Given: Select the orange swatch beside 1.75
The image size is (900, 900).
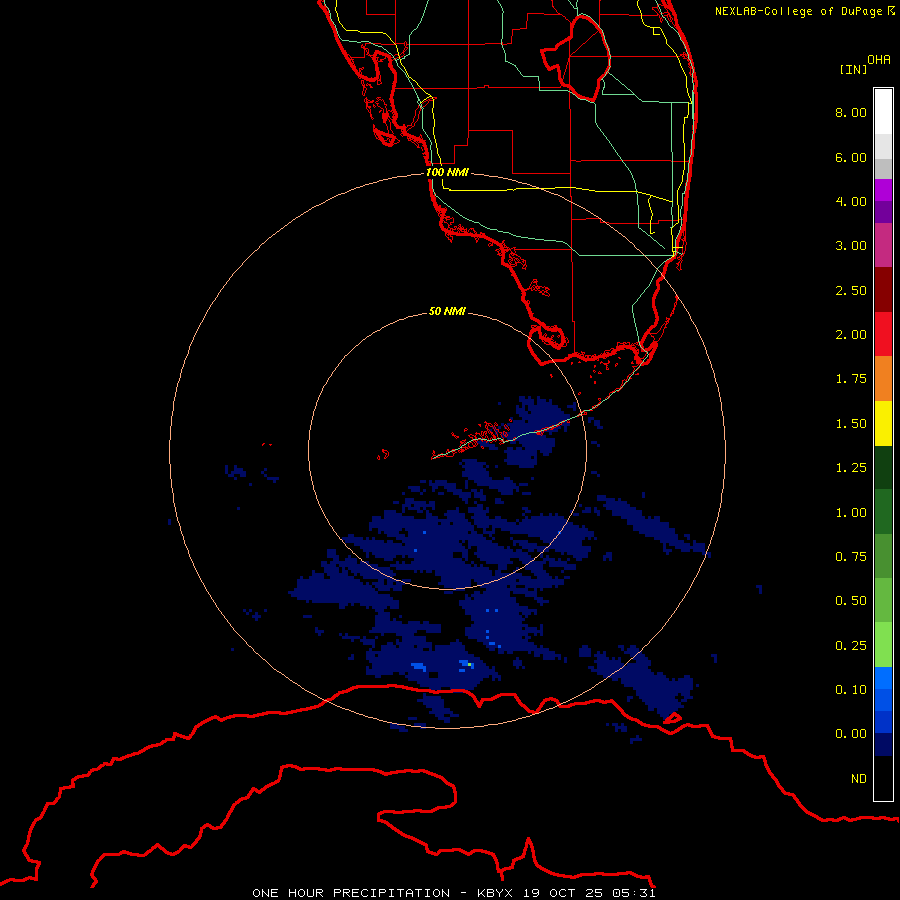Looking at the screenshot, I should (883, 379).
